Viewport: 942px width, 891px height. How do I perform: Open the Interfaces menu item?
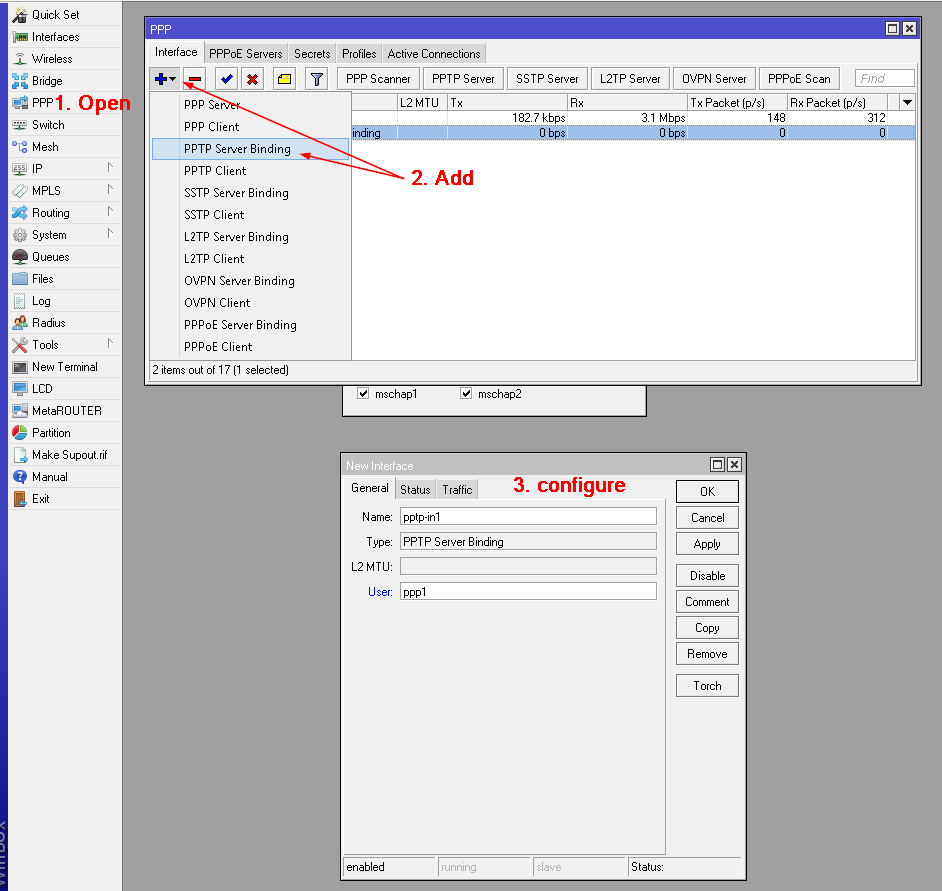(64, 37)
